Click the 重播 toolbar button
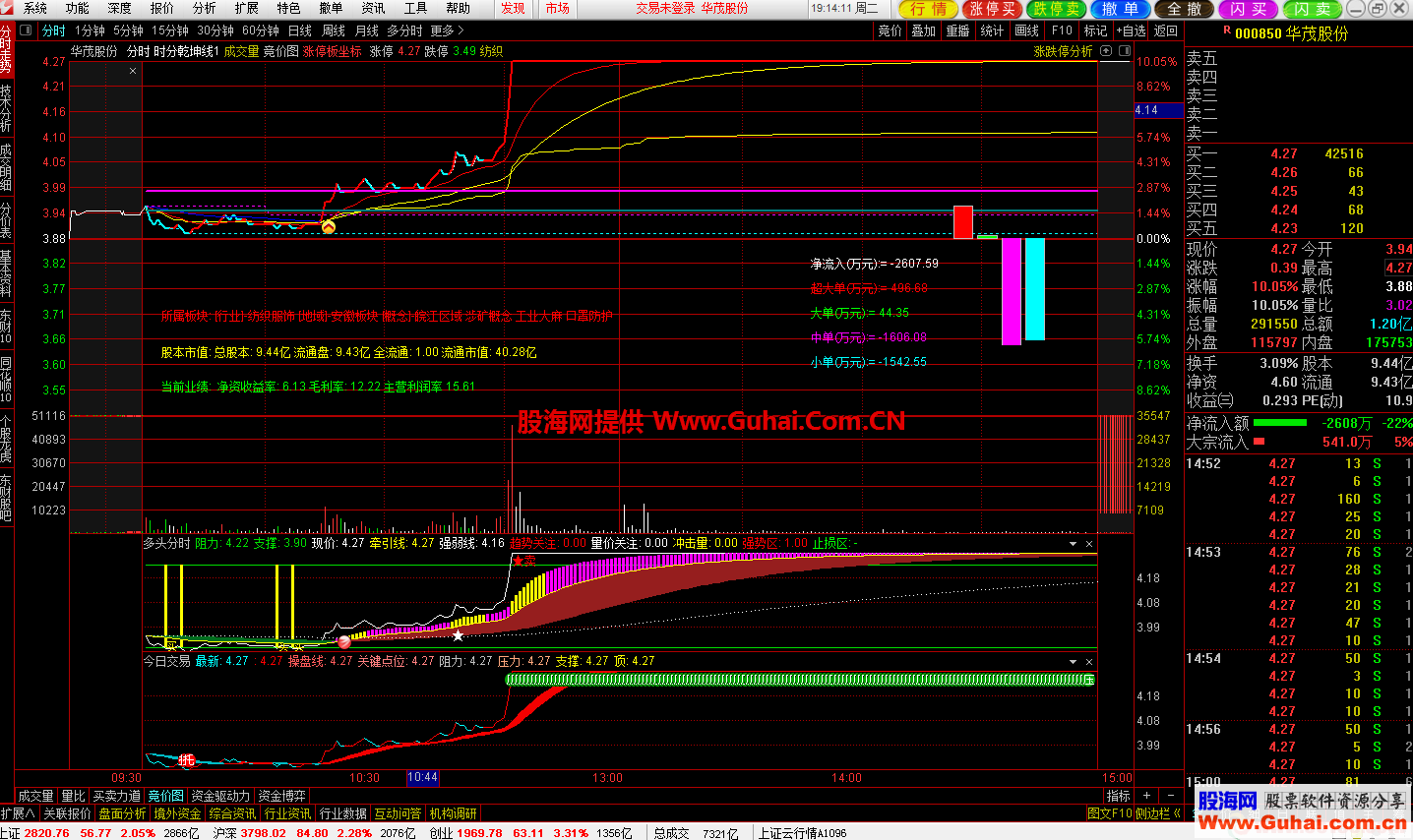 957,30
